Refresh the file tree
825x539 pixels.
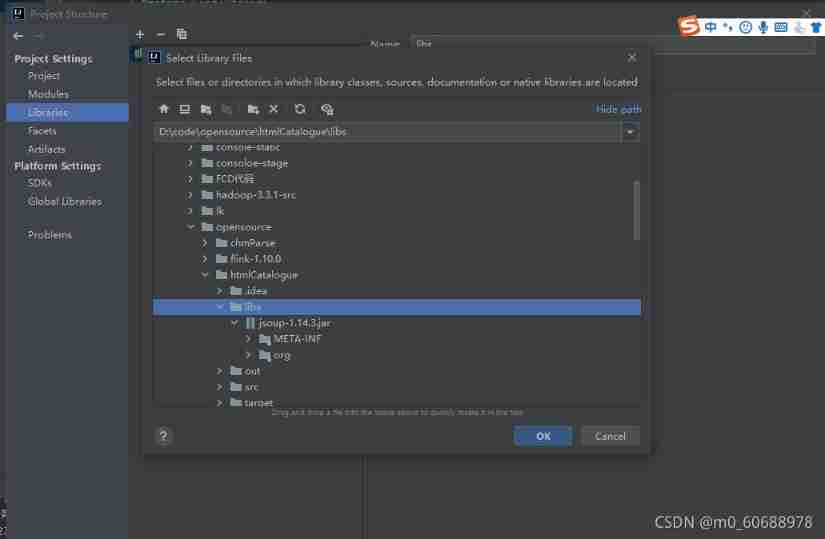(300, 109)
